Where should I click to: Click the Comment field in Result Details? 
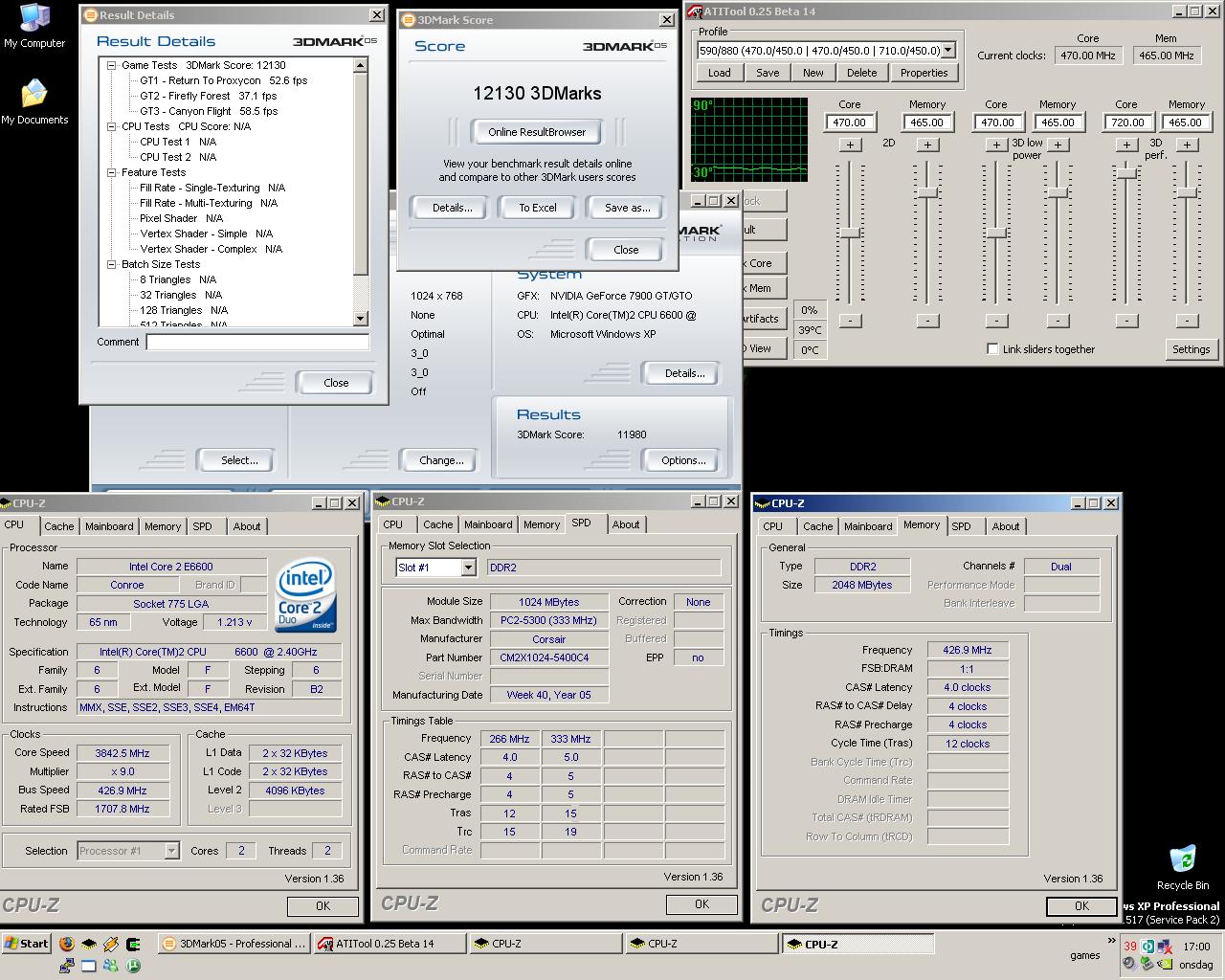click(257, 342)
